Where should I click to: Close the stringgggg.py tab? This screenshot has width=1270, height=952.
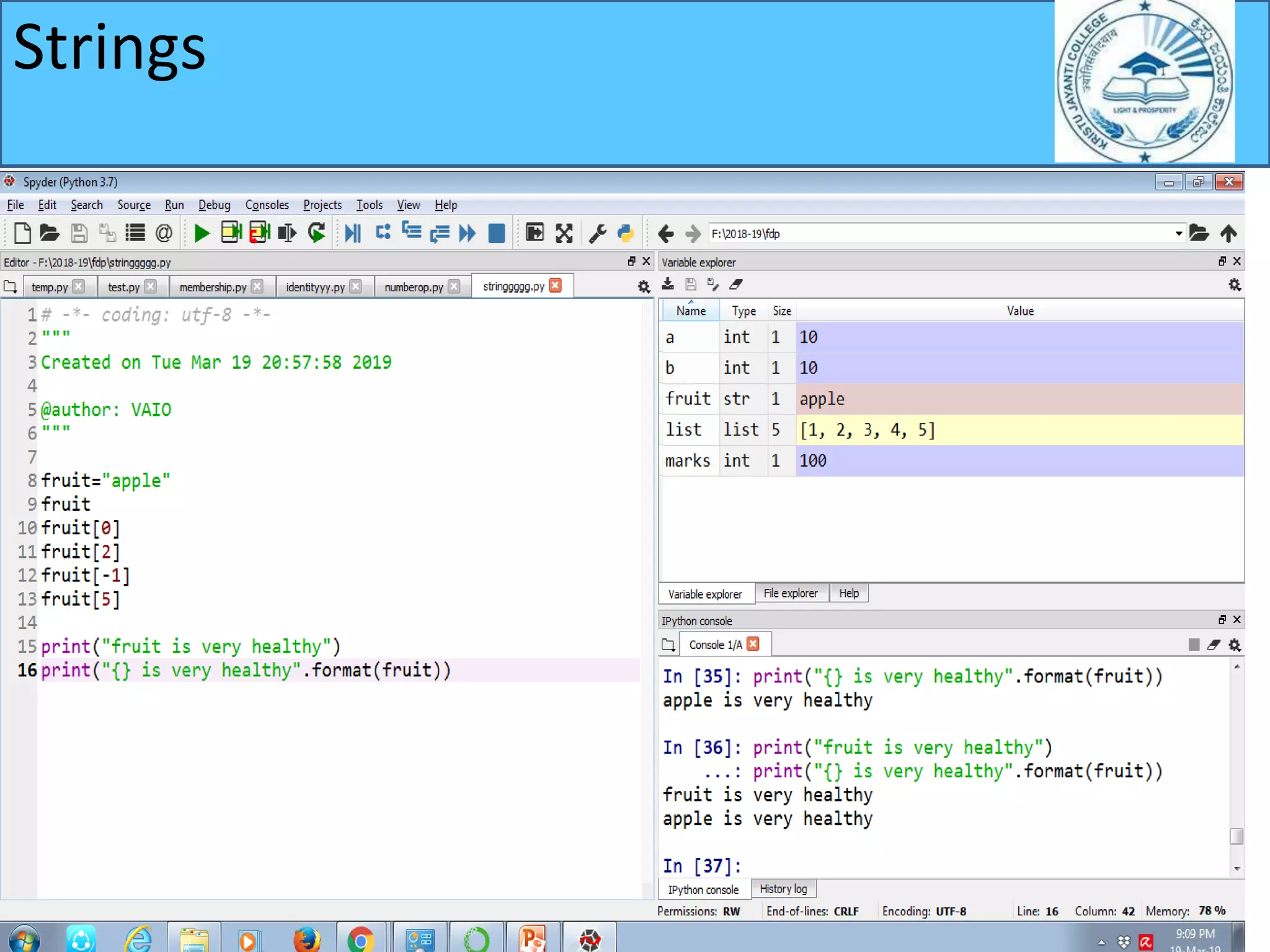(556, 286)
